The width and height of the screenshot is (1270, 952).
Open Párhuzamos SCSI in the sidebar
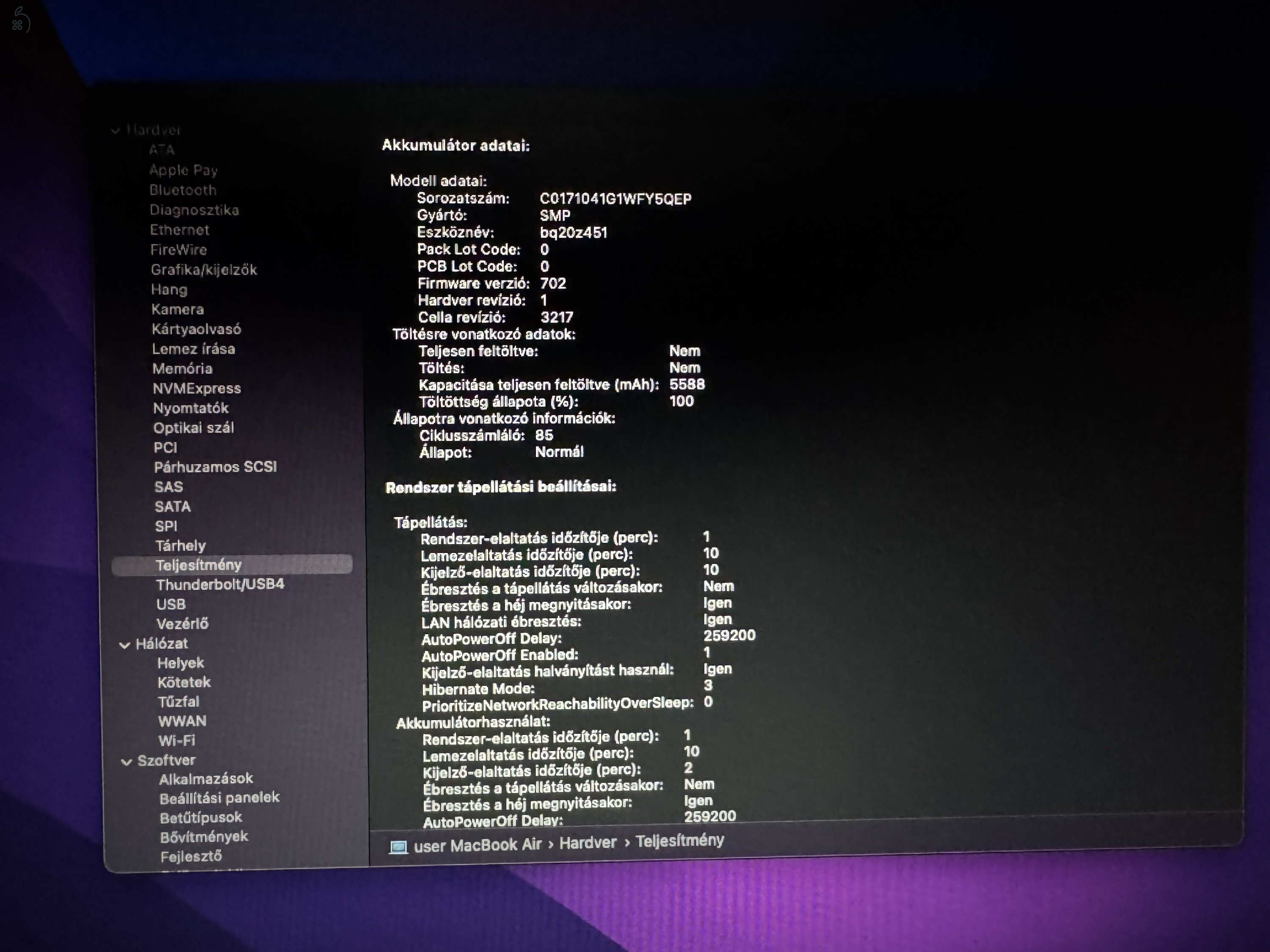click(215, 467)
